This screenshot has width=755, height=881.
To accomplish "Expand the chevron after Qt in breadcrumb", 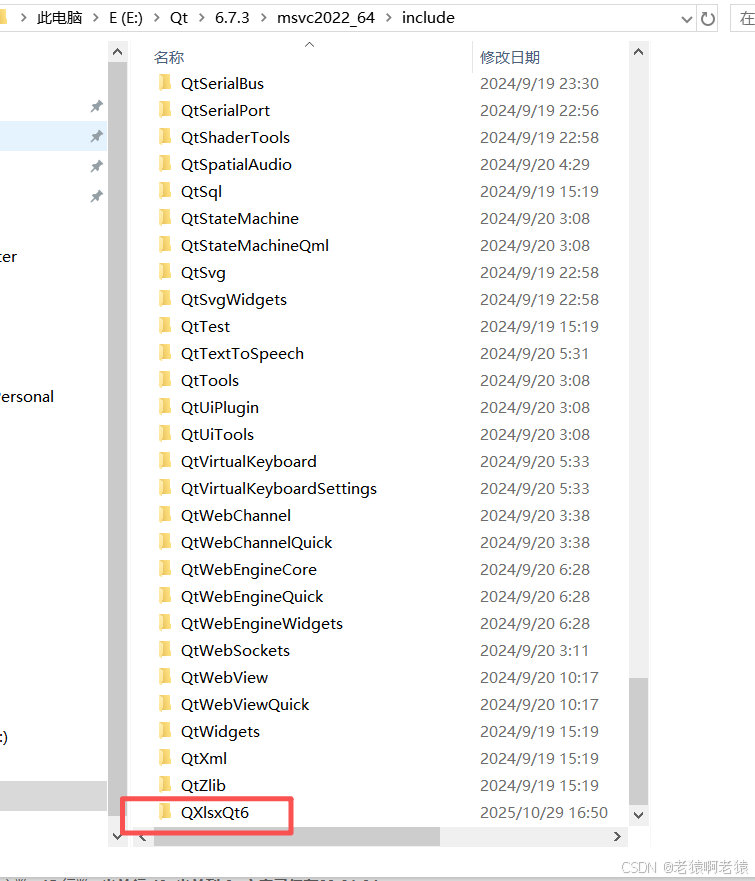I will point(202,18).
